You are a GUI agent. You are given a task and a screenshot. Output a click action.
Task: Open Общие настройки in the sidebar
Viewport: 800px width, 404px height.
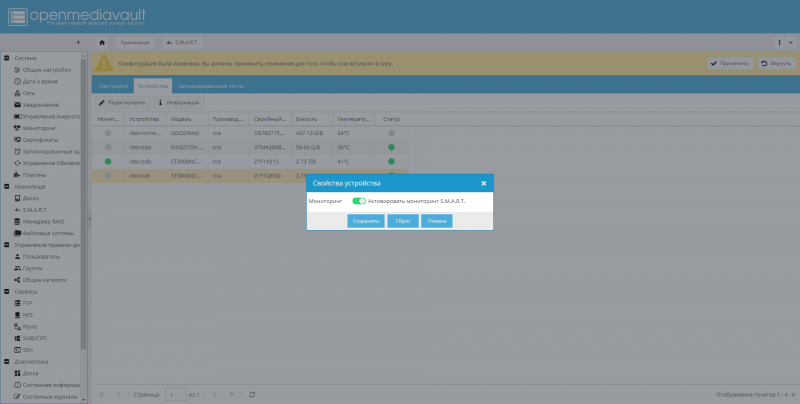point(47,70)
